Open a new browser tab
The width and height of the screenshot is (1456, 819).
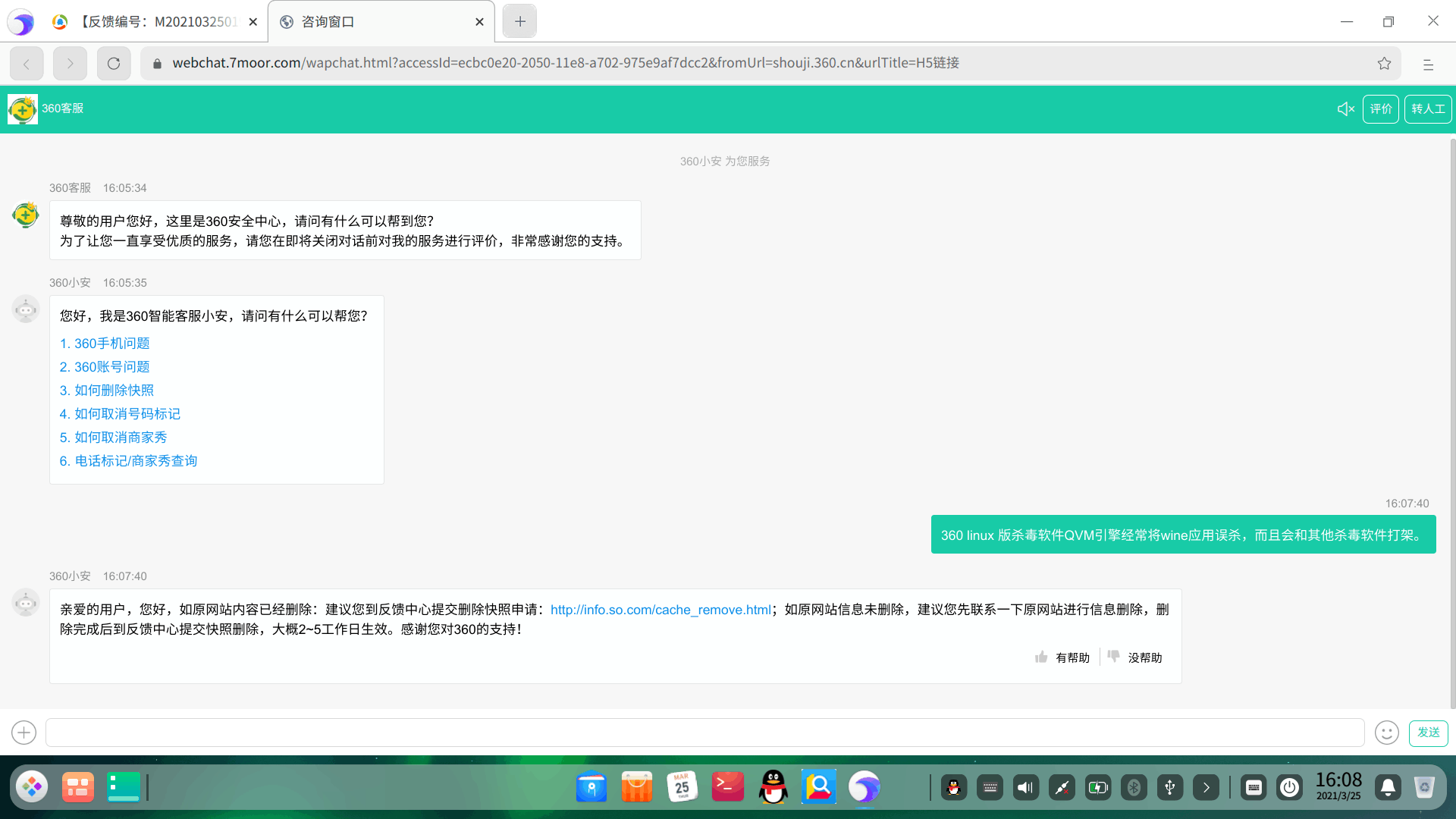519,22
